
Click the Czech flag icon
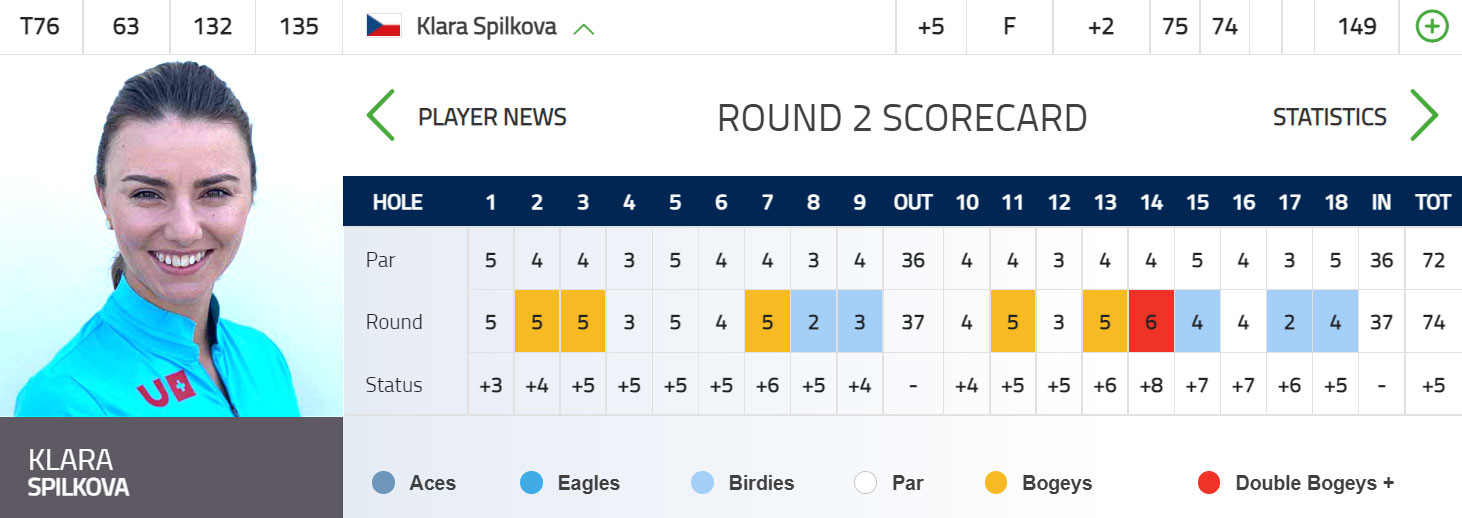tap(383, 27)
